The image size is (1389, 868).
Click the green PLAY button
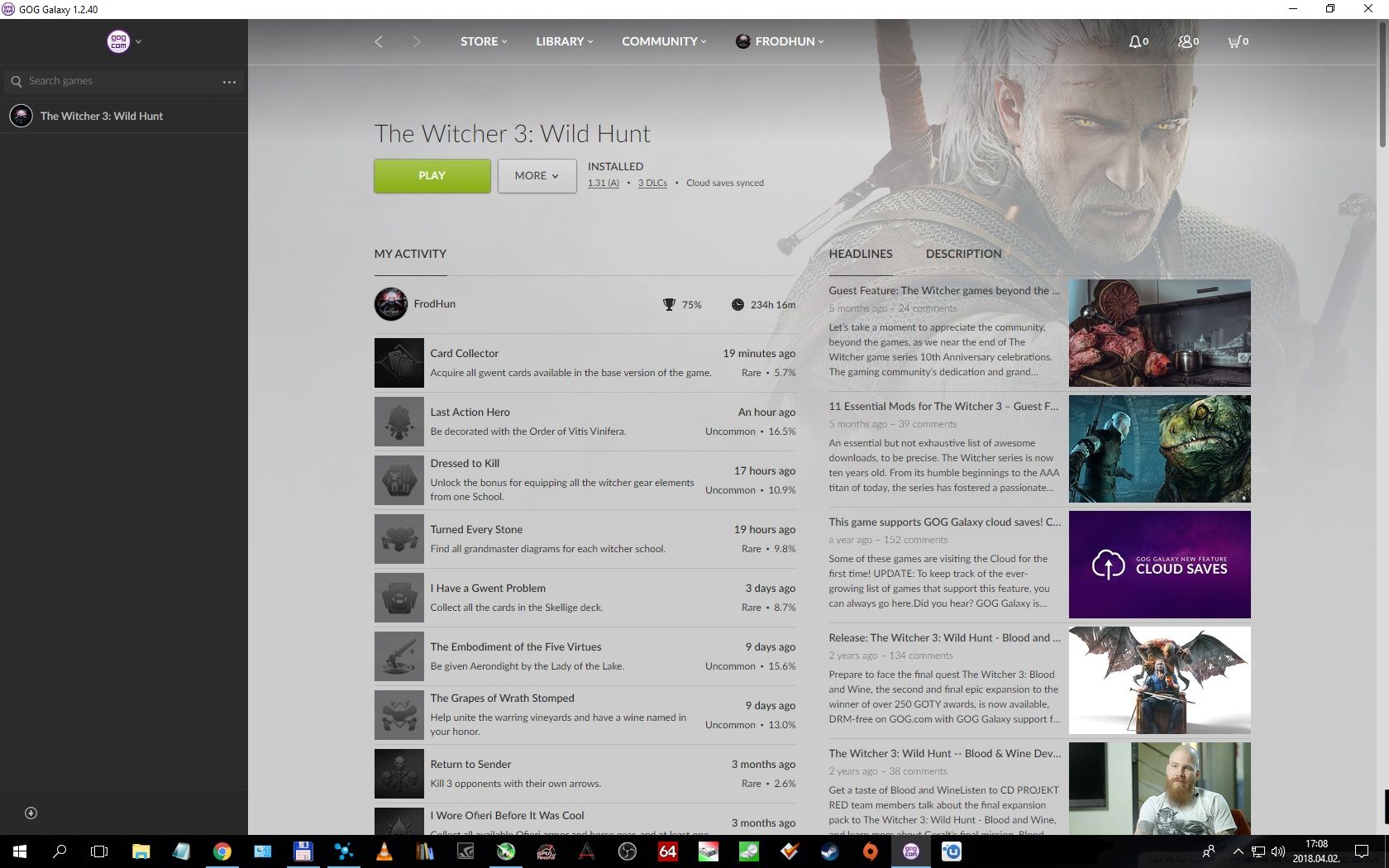(x=432, y=176)
